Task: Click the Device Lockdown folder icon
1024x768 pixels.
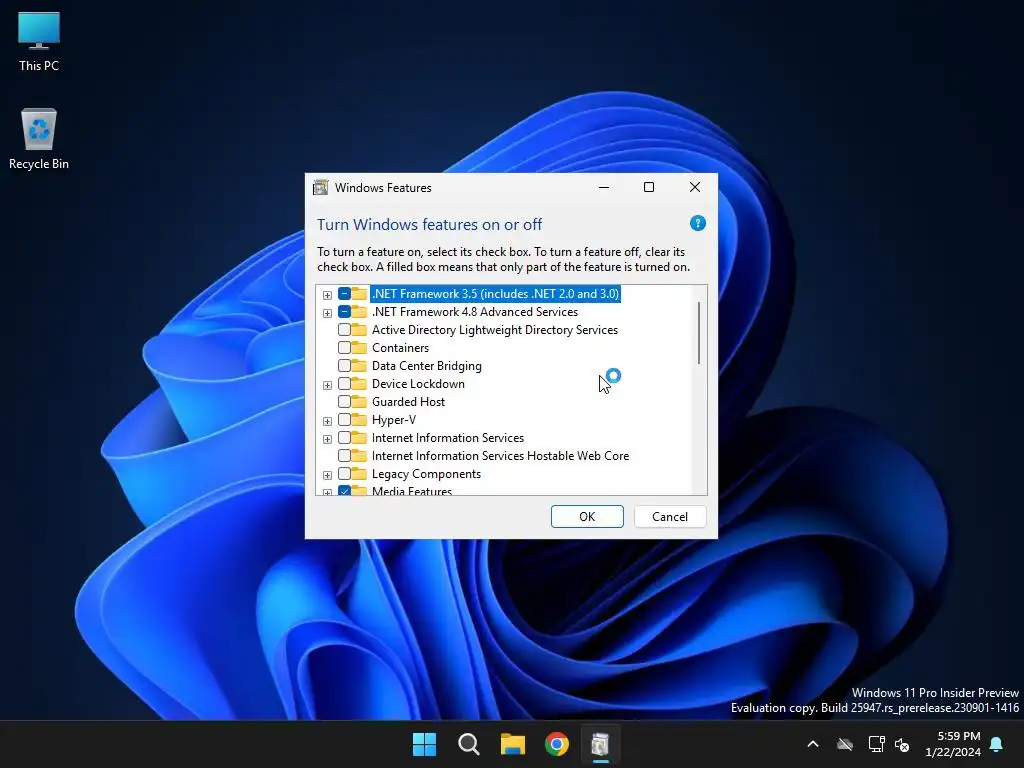Action: [359, 383]
